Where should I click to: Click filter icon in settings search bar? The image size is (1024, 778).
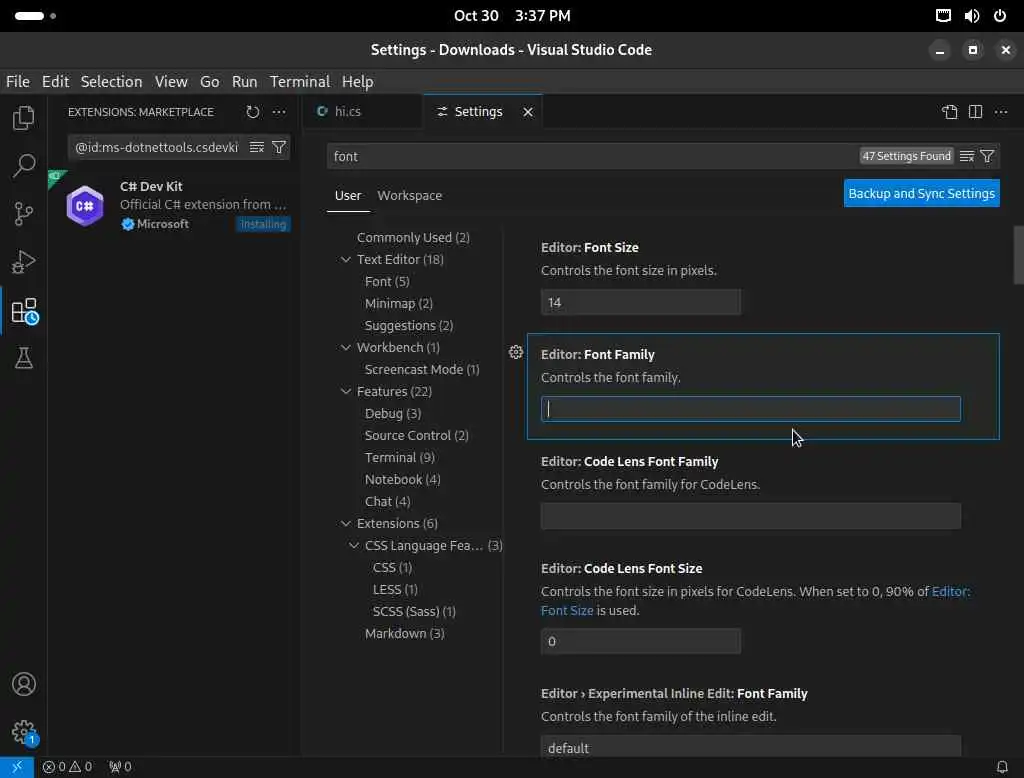(987, 156)
